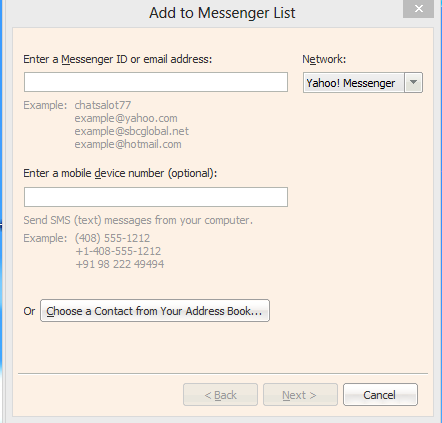The width and height of the screenshot is (442, 423).
Task: Close the Add to Messenger List dialog
Action: pos(418,8)
